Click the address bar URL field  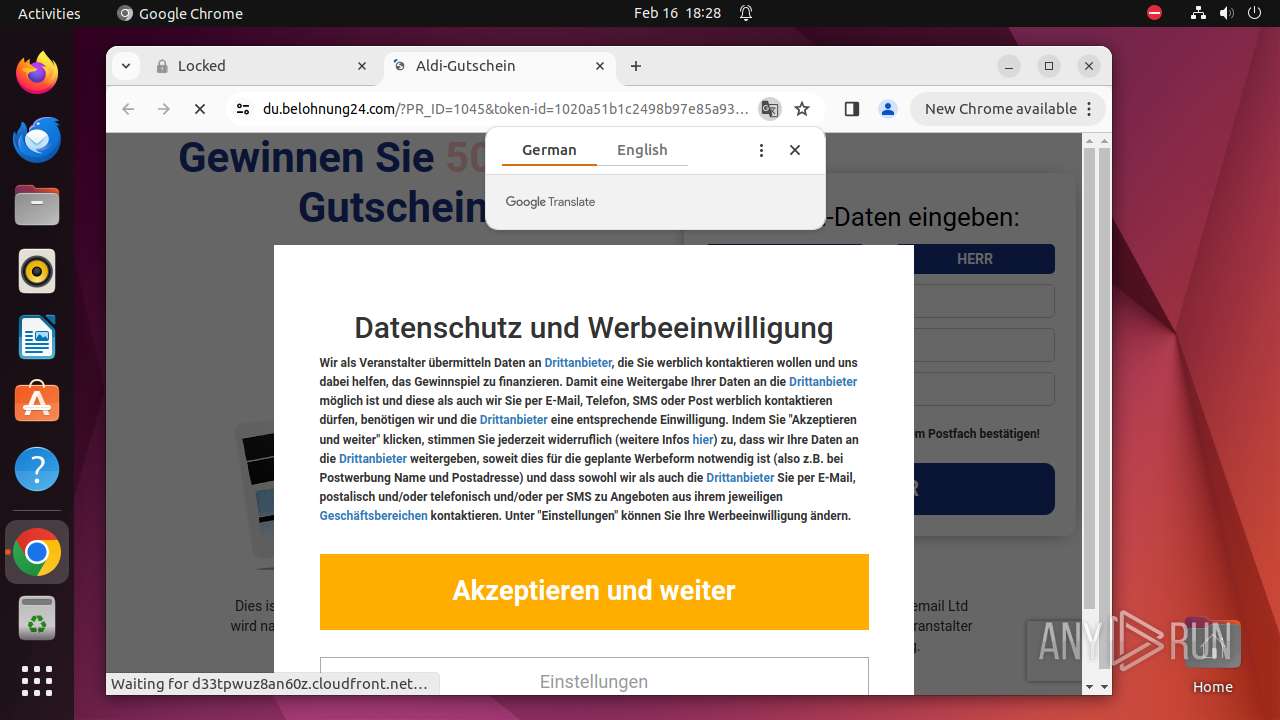coord(506,109)
